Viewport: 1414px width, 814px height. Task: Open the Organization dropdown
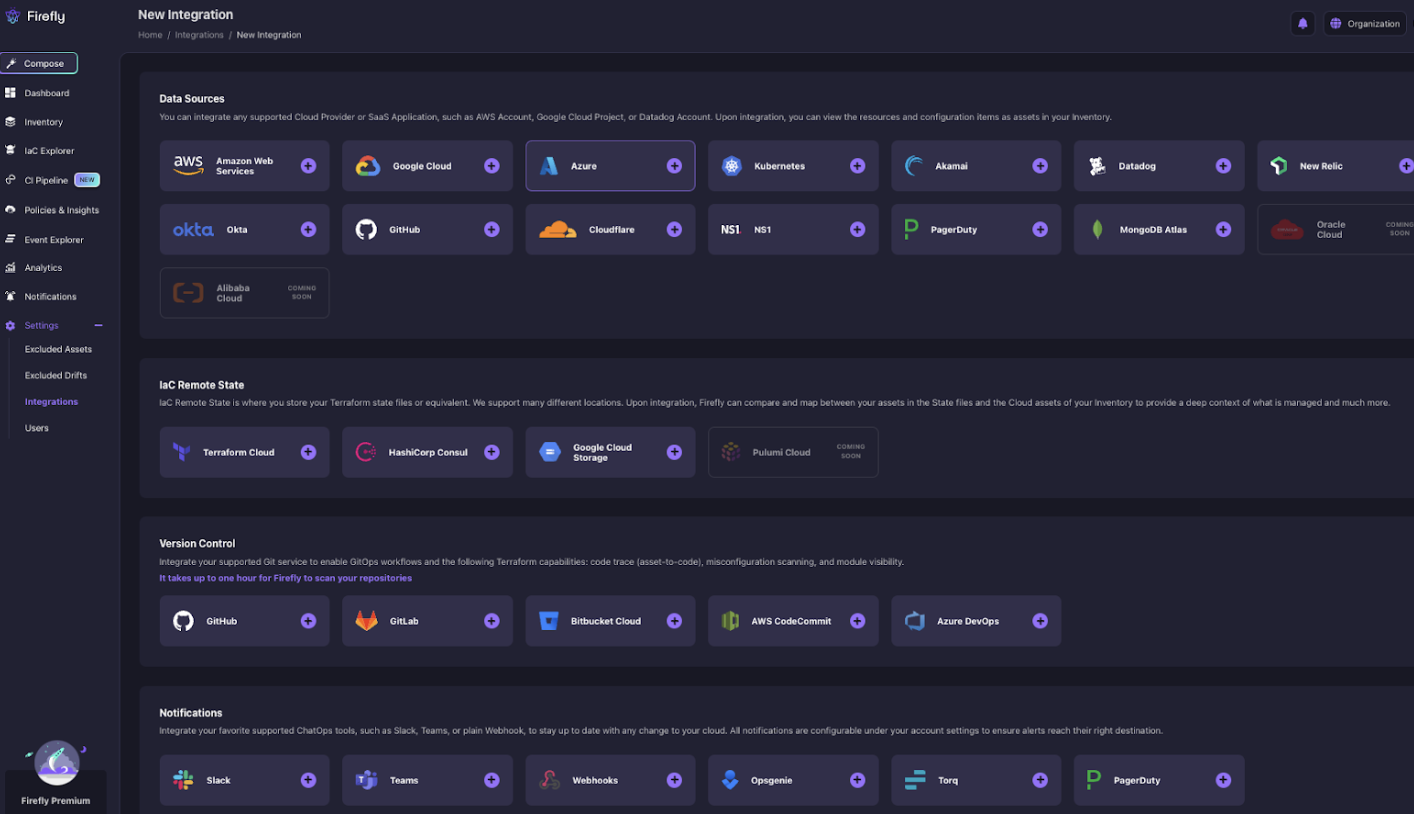pos(1364,23)
